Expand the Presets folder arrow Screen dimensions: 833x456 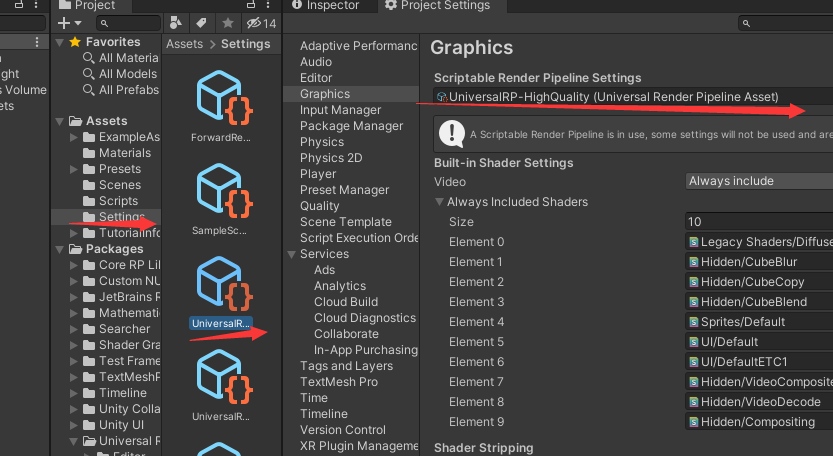(x=74, y=169)
